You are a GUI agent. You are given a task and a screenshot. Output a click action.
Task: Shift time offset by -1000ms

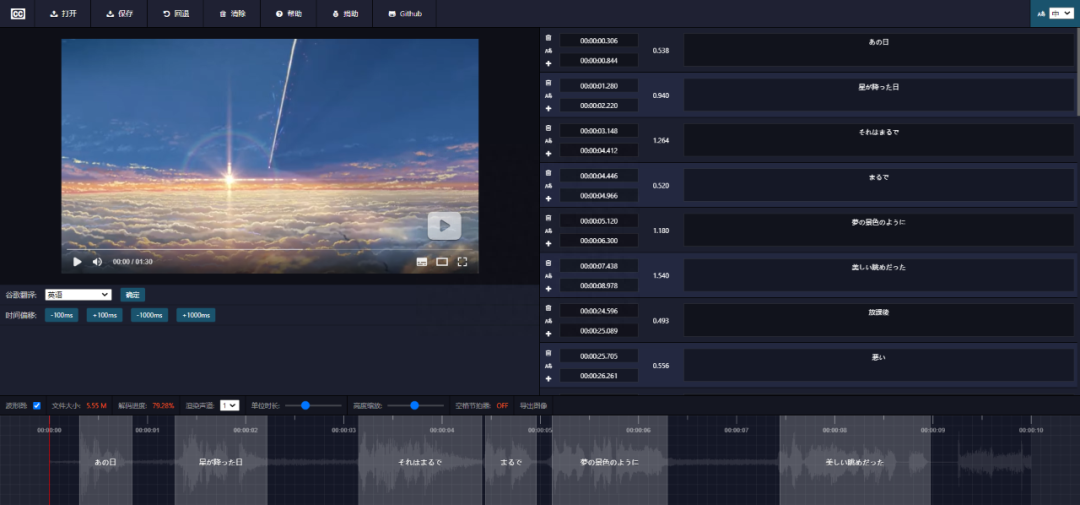(149, 315)
